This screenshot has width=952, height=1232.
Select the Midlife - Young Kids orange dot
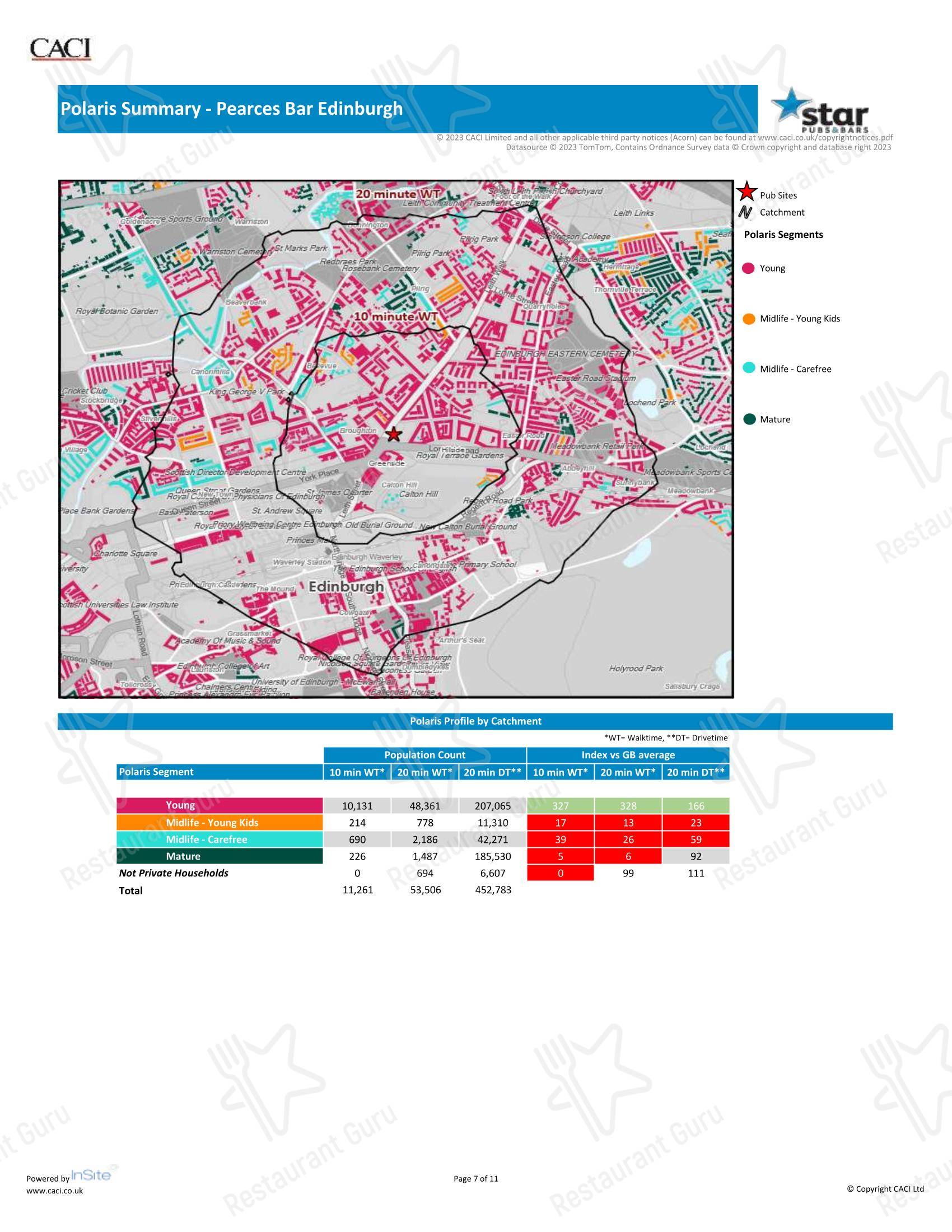[x=749, y=319]
